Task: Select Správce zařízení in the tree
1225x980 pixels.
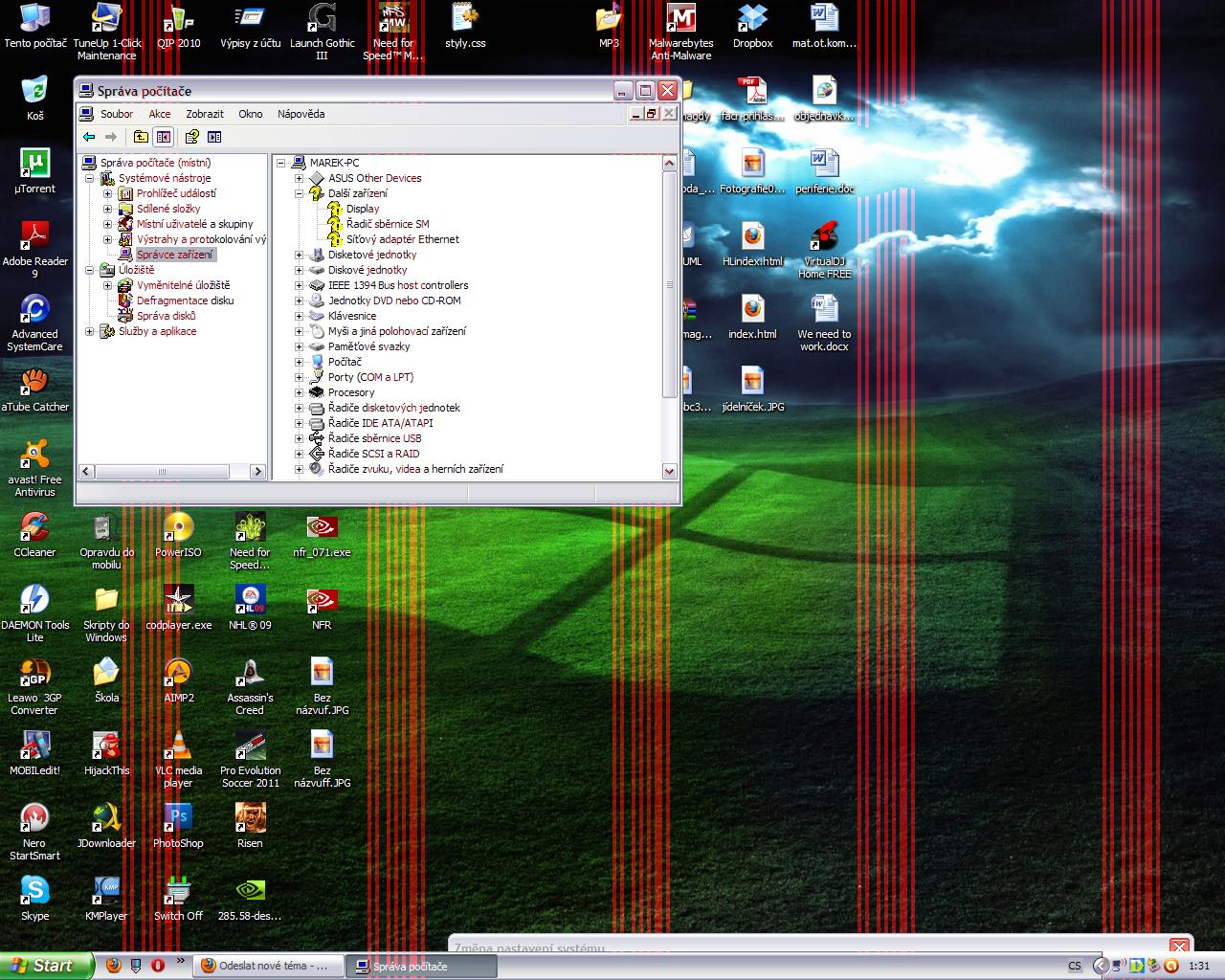Action: [174, 255]
